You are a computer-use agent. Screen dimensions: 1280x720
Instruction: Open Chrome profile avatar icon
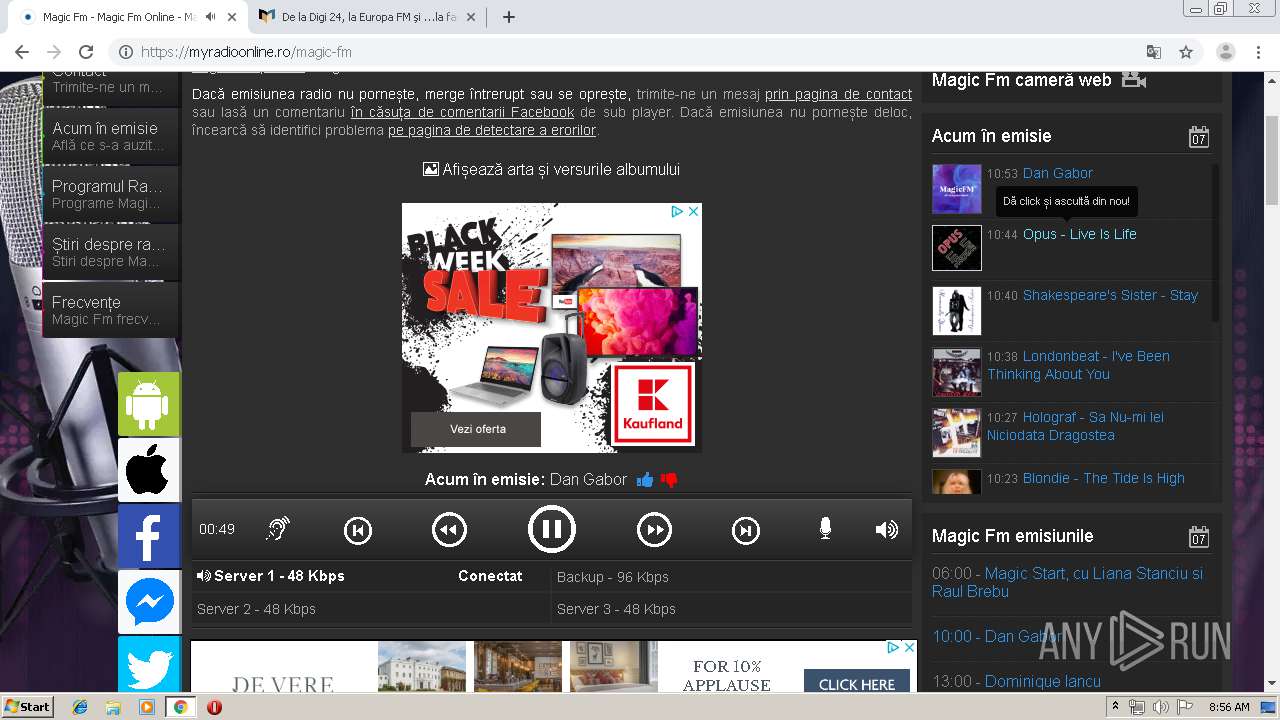pos(1226,52)
